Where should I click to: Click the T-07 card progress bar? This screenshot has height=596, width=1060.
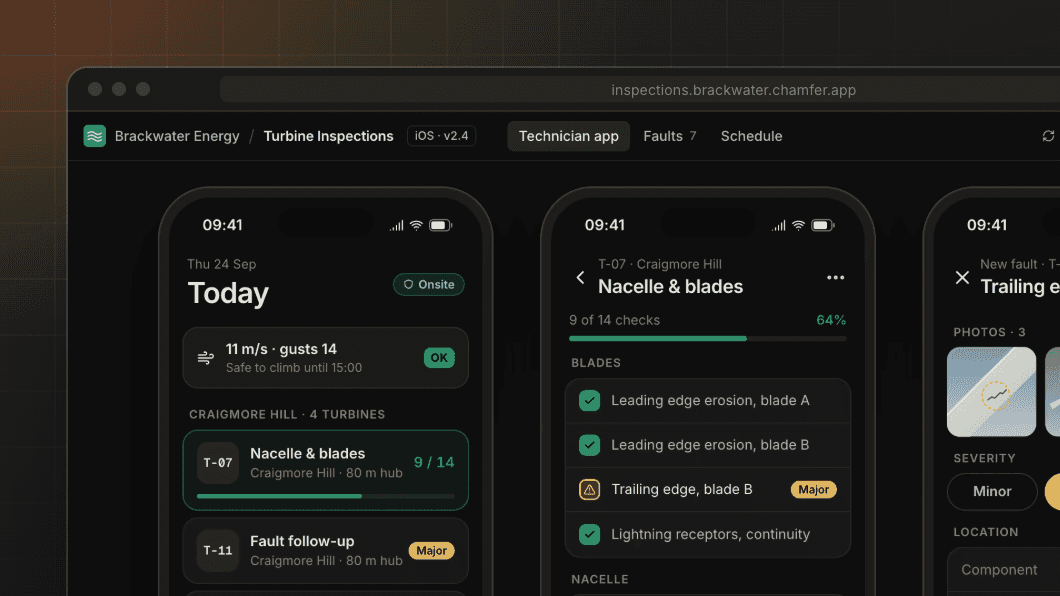click(x=325, y=496)
